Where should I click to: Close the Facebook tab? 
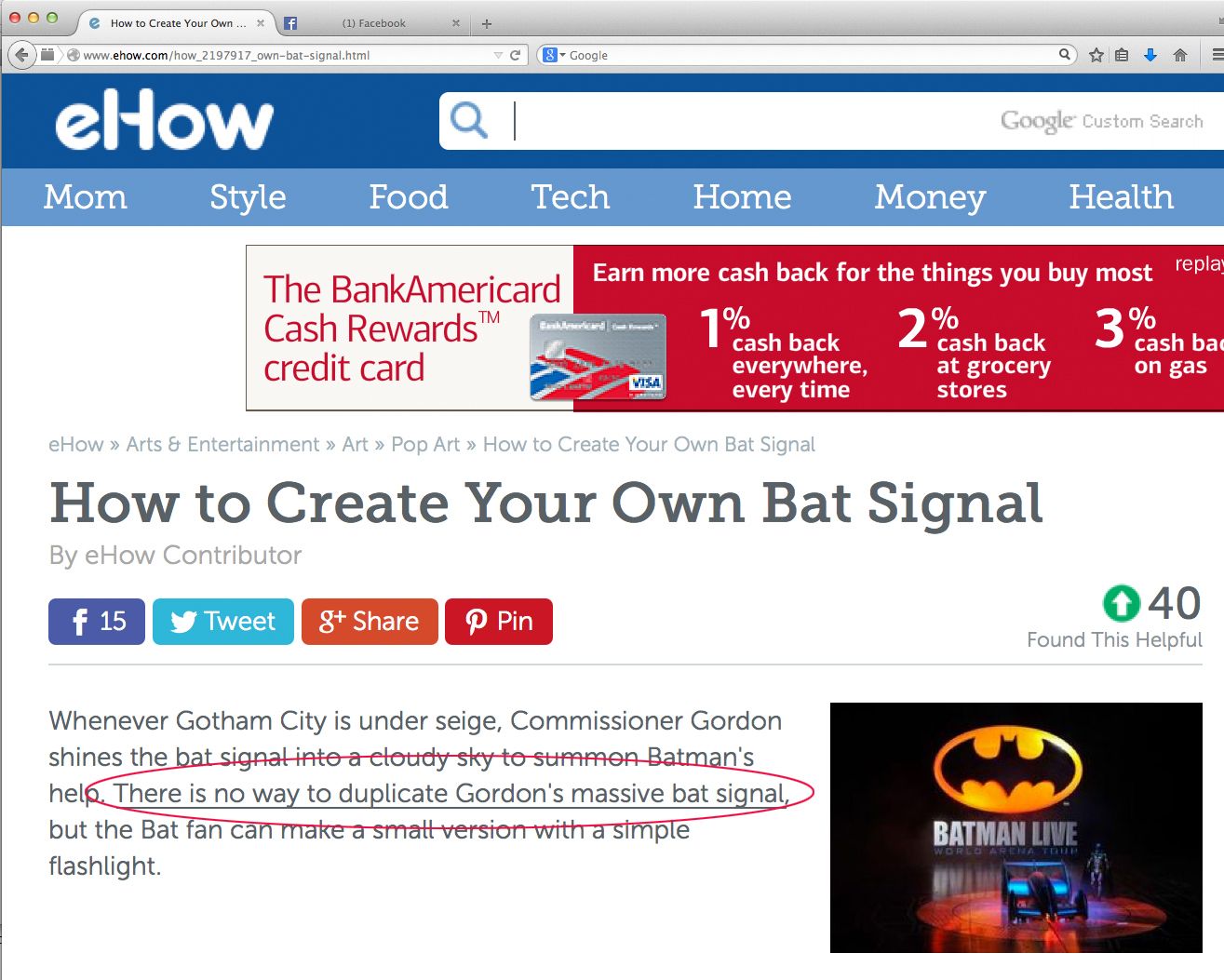coord(456,23)
